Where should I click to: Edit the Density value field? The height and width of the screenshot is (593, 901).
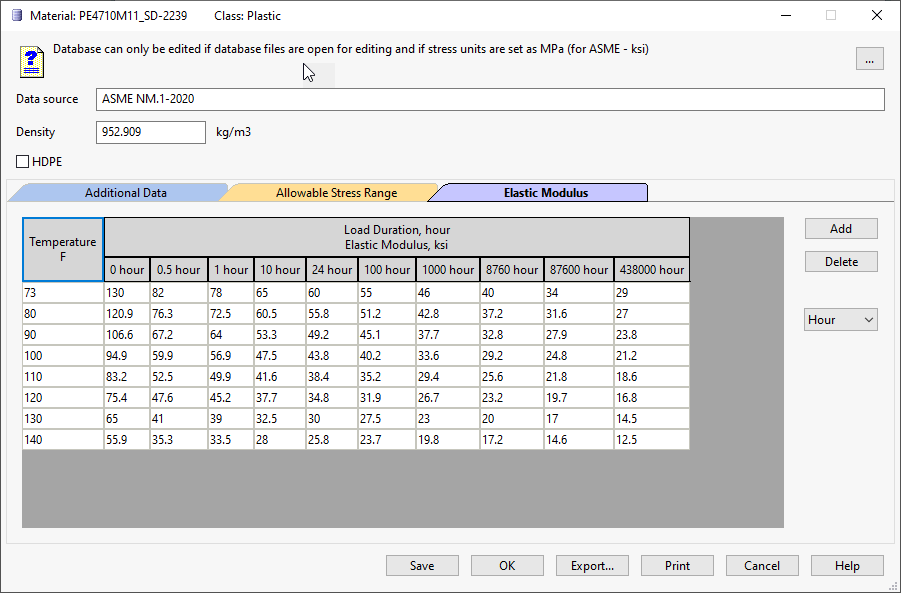tap(150, 132)
